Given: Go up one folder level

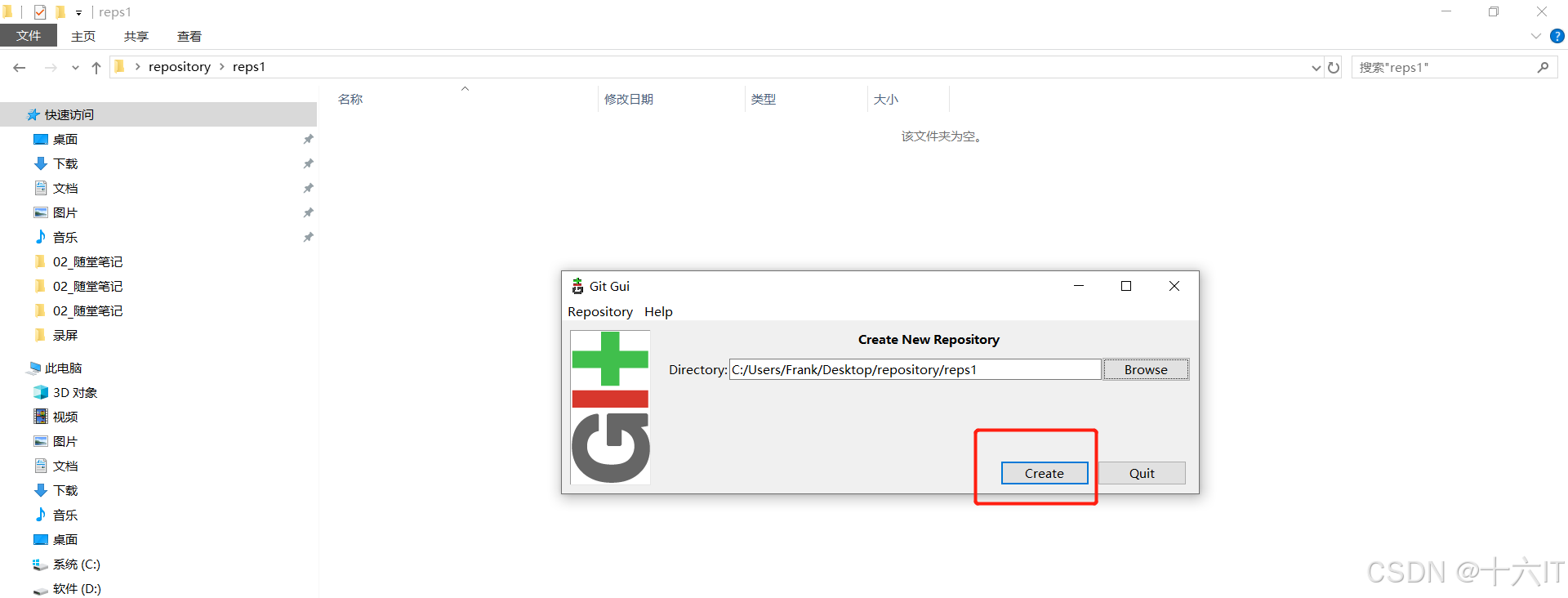Looking at the screenshot, I should point(96,67).
